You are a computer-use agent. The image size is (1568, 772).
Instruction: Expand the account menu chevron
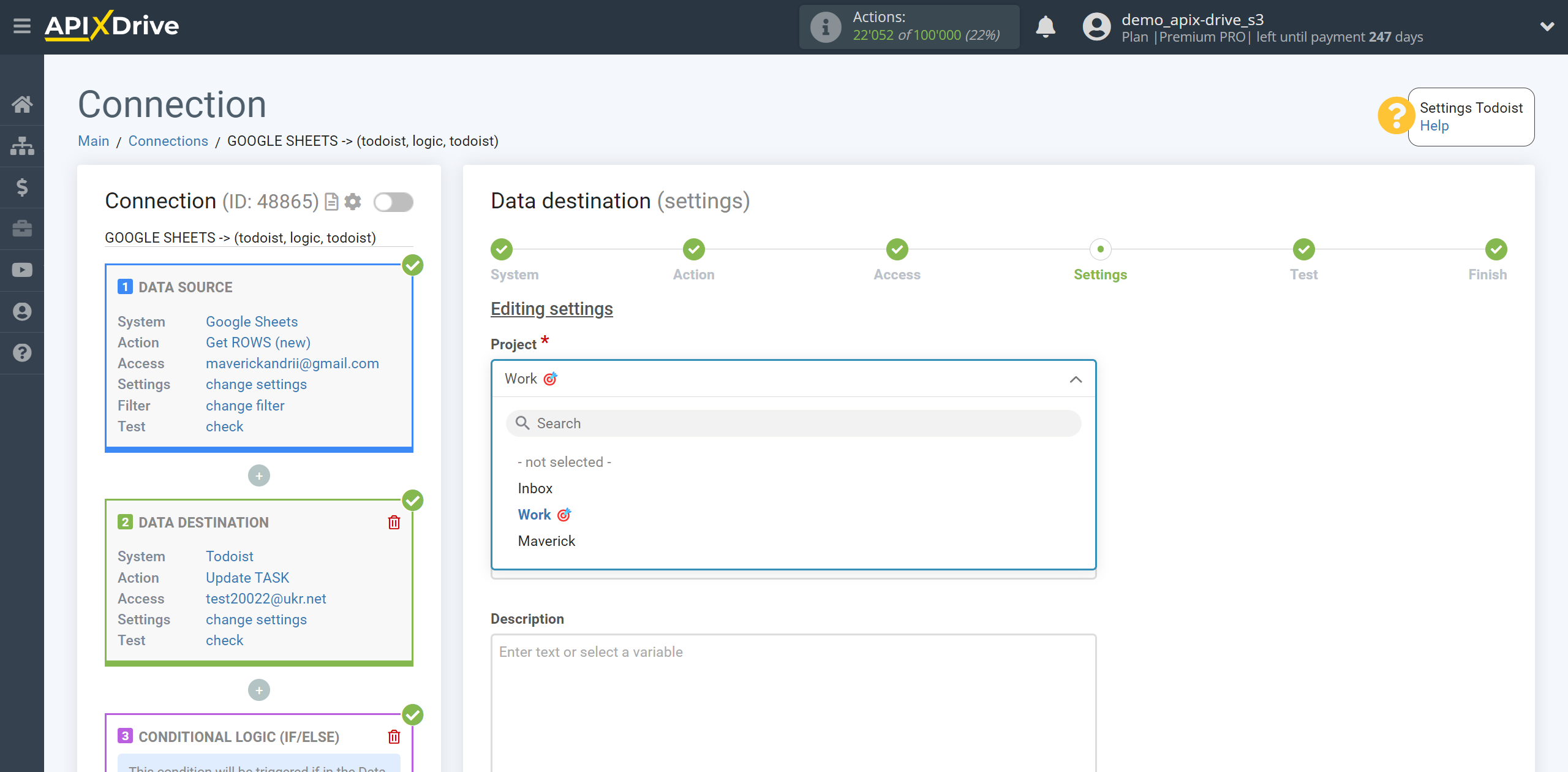click(x=1547, y=26)
